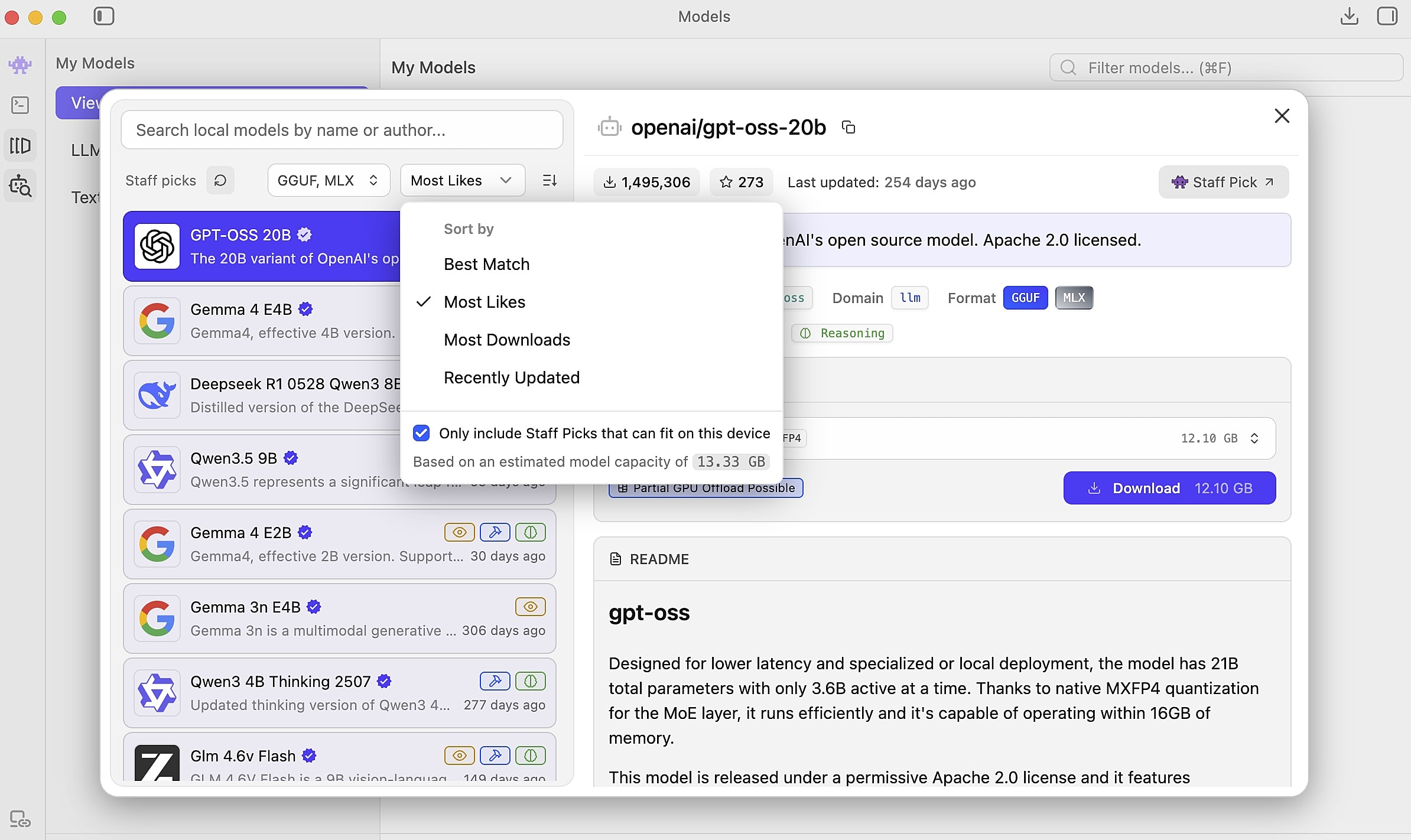This screenshot has width=1411, height=840.
Task: Select the Glm 4.6v Flash entry
Action: (x=340, y=757)
